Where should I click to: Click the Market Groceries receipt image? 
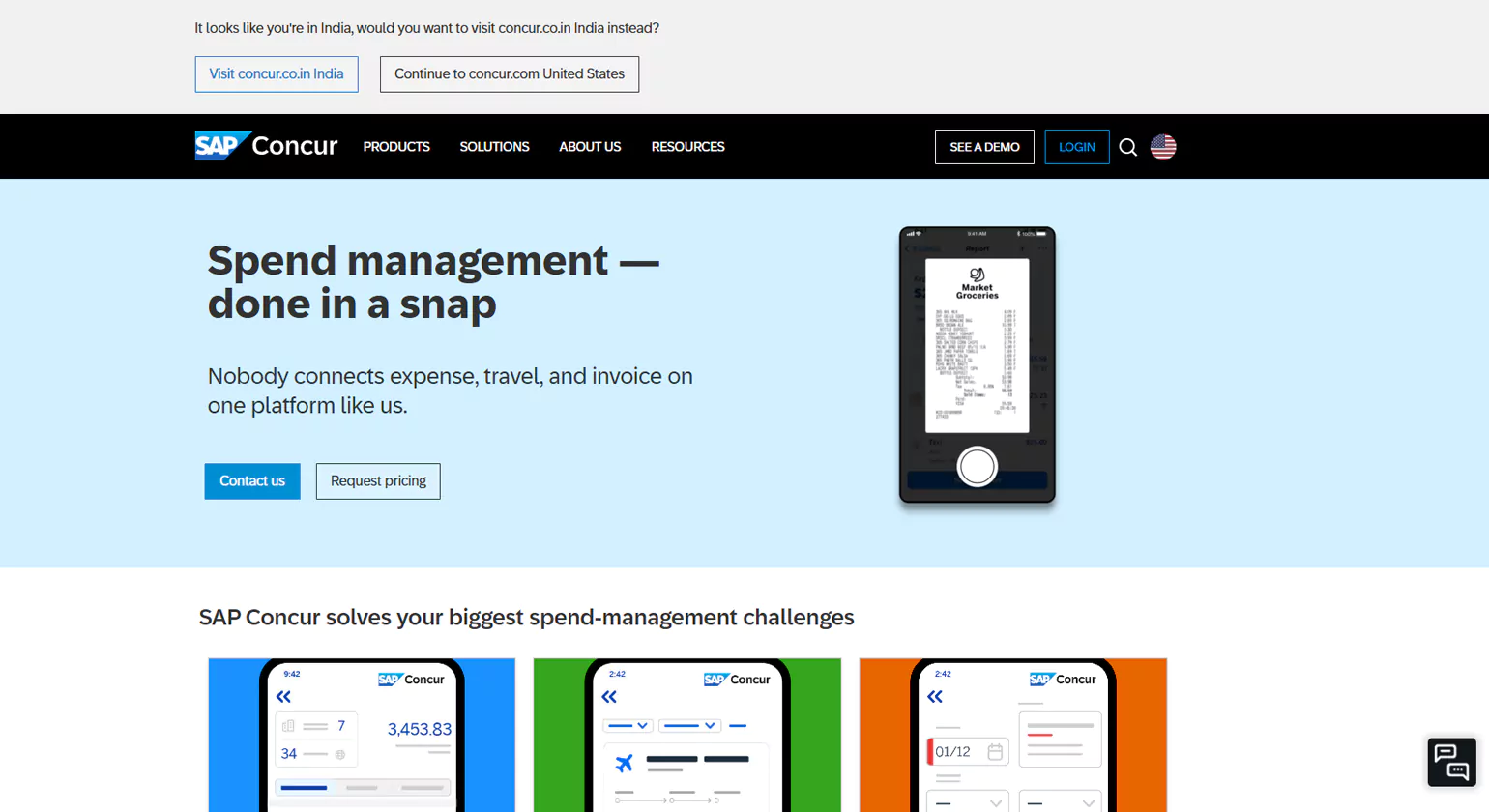point(977,345)
